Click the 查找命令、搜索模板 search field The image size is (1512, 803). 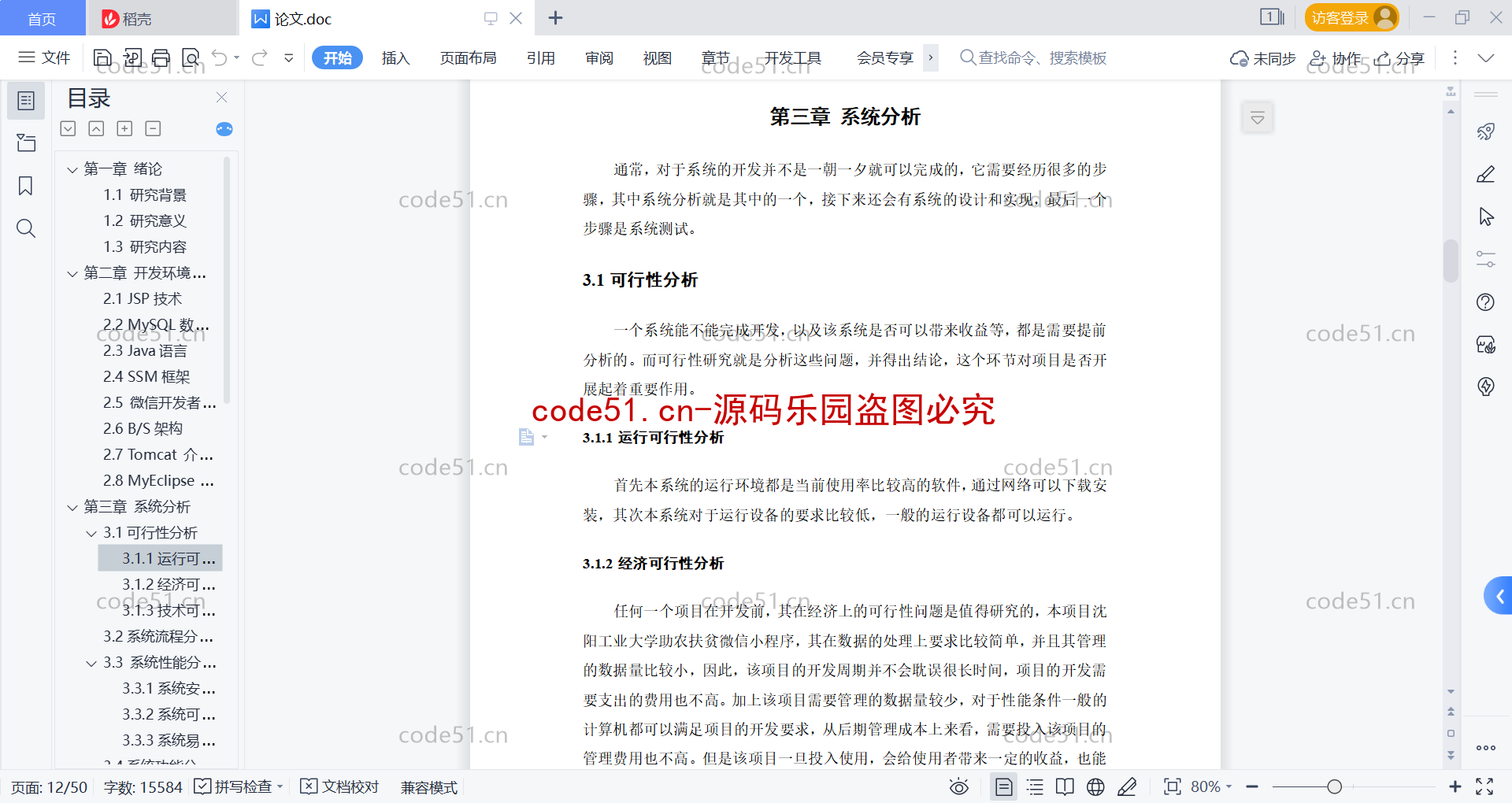coord(1034,57)
